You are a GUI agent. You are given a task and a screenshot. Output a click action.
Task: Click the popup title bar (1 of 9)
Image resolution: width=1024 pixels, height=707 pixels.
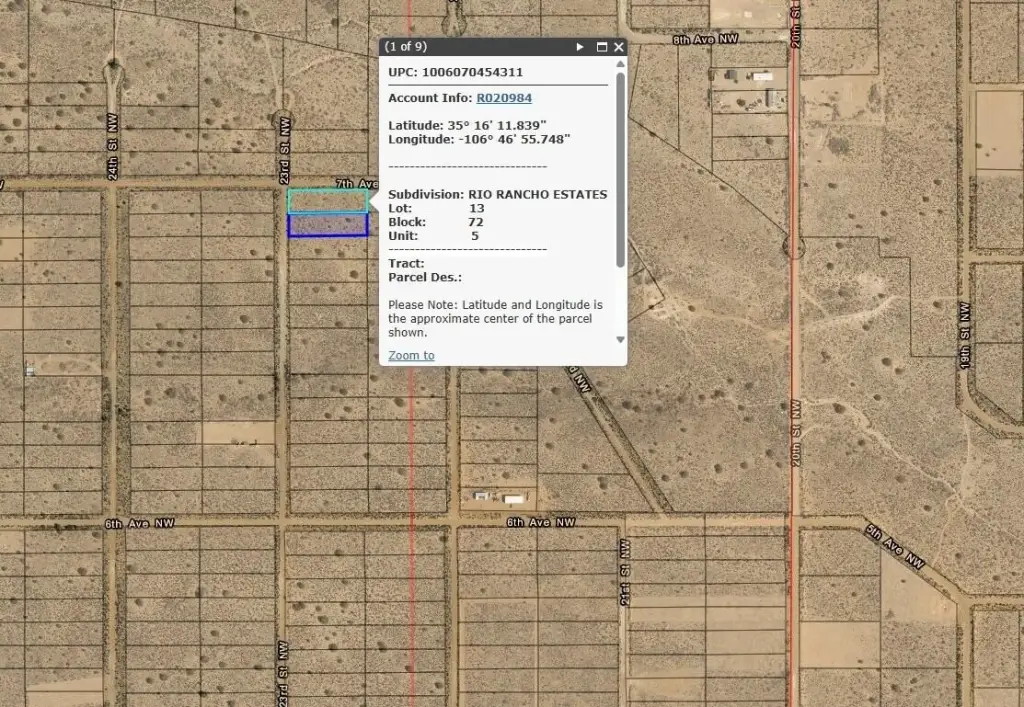[470, 47]
